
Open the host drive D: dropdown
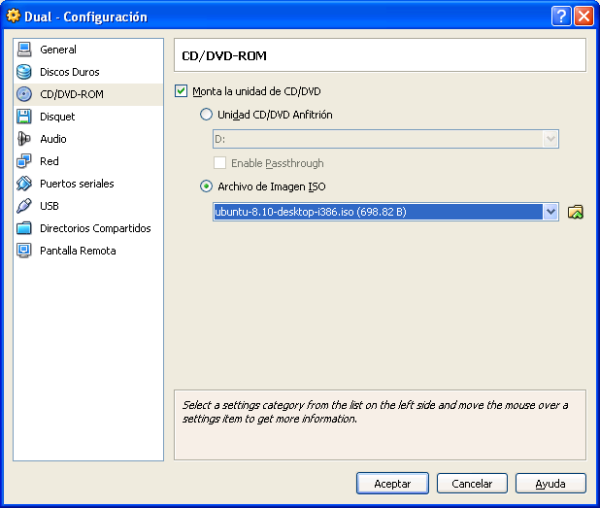pos(550,139)
